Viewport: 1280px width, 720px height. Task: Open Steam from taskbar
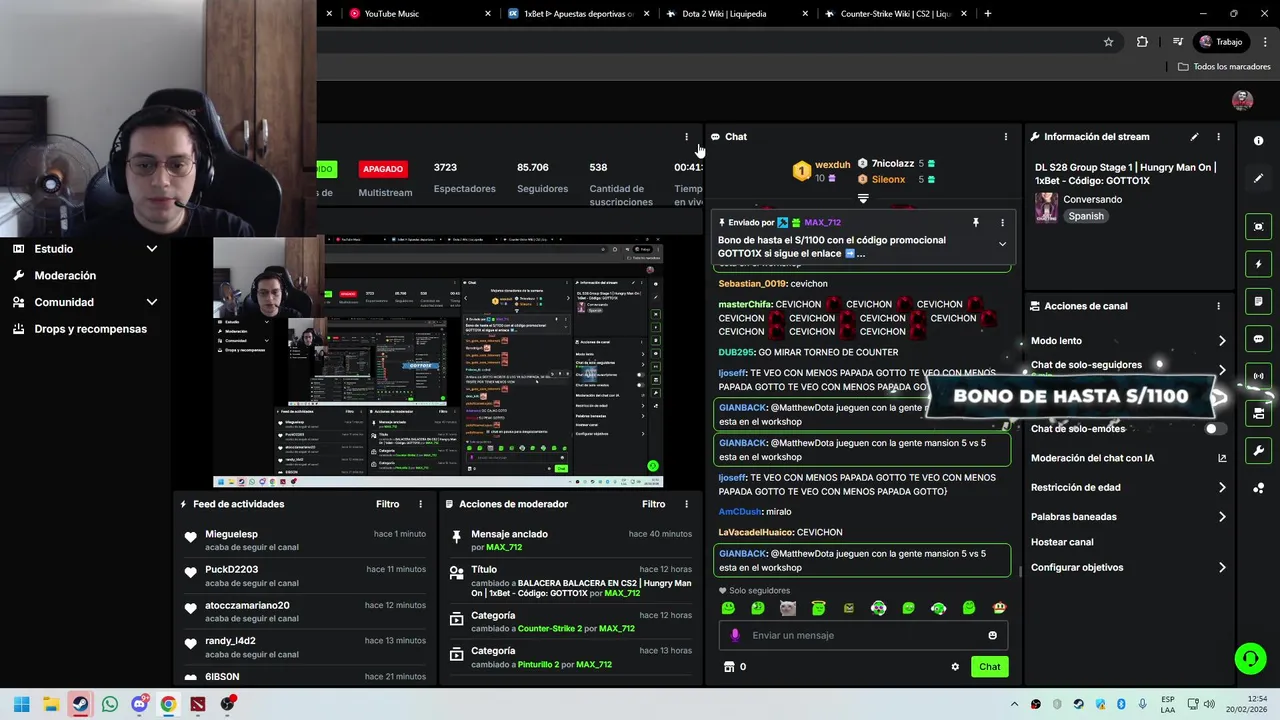(80, 704)
